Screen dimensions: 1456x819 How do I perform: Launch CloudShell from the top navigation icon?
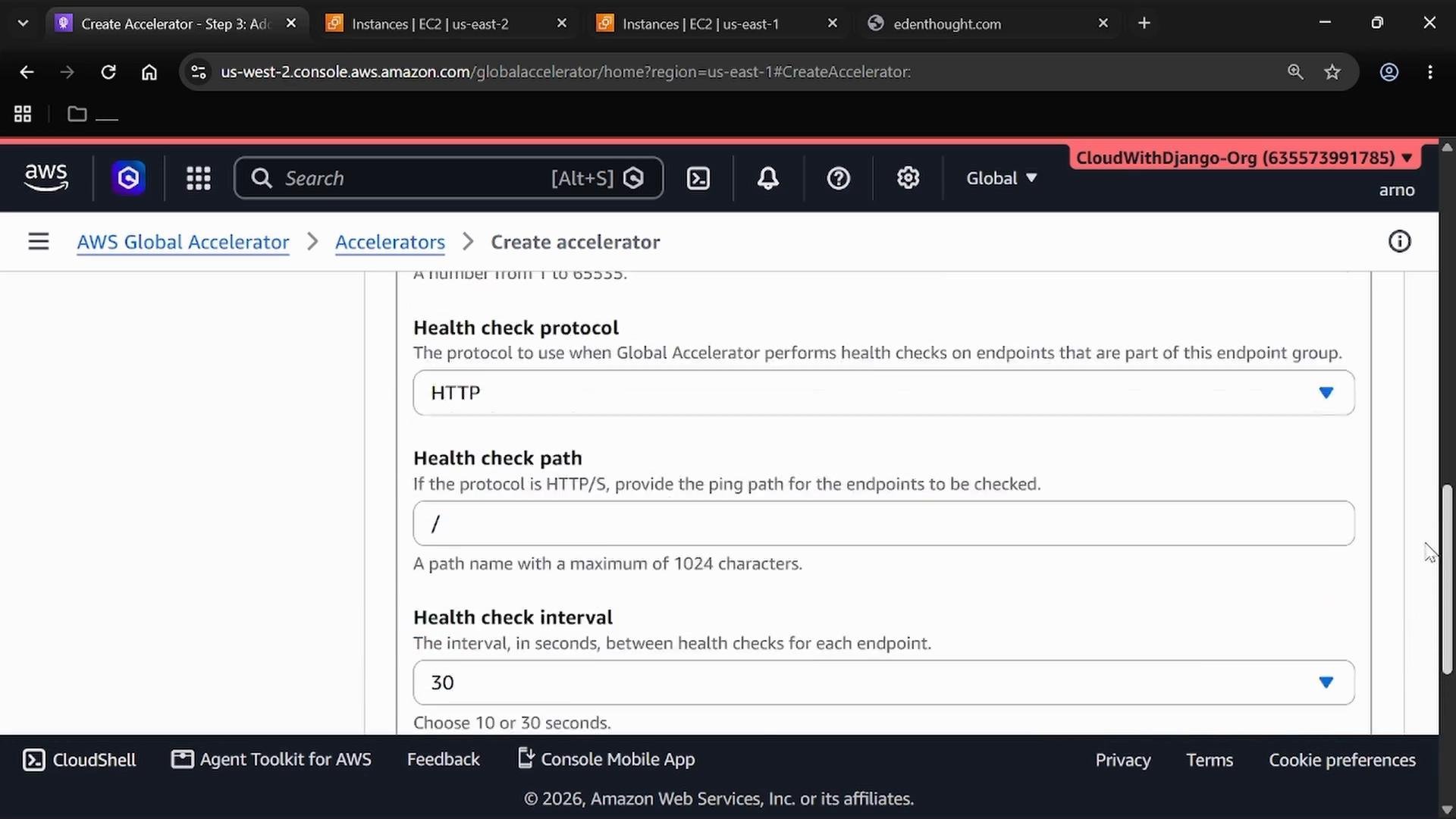point(698,178)
